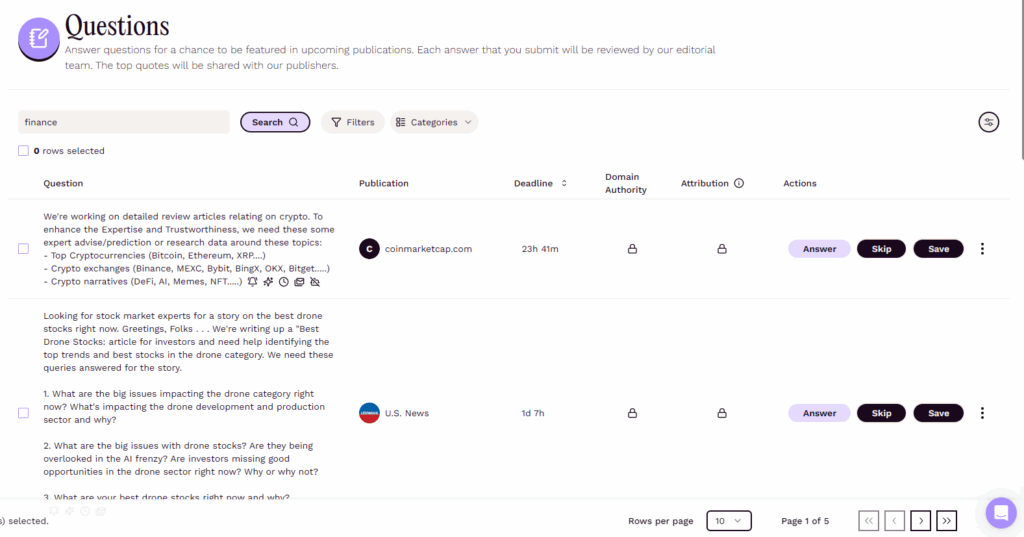
Task: Jump to the last page
Action: (x=947, y=520)
